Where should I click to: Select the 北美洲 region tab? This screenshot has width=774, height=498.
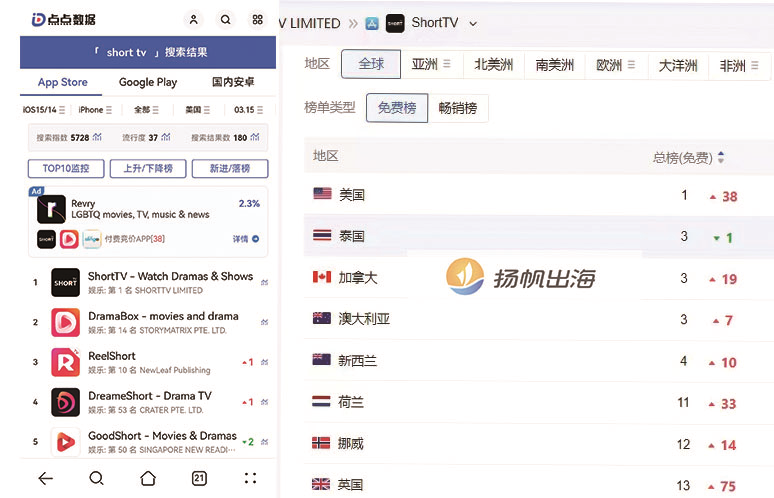coord(494,65)
